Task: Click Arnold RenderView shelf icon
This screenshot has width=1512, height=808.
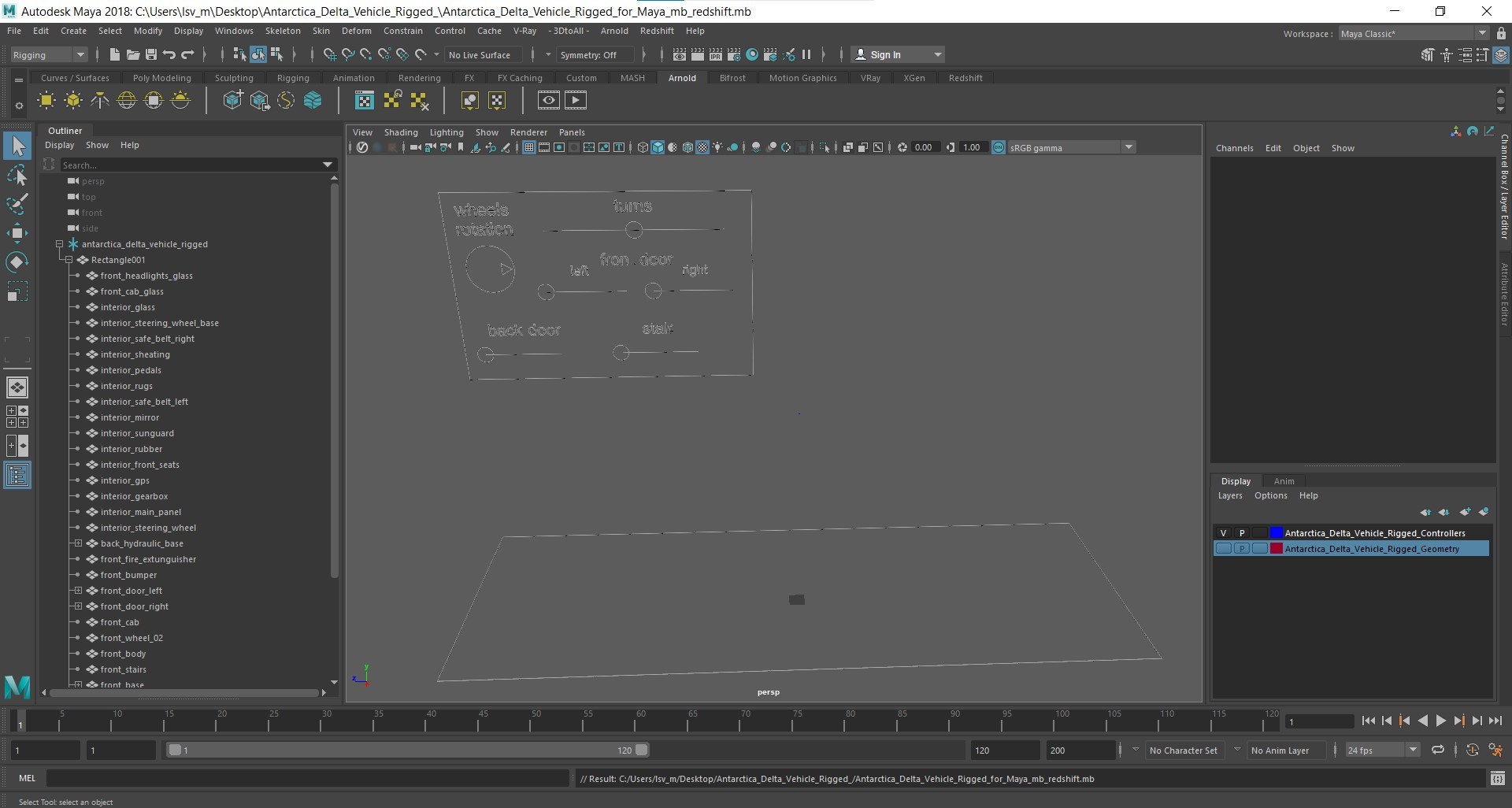Action: click(549, 100)
